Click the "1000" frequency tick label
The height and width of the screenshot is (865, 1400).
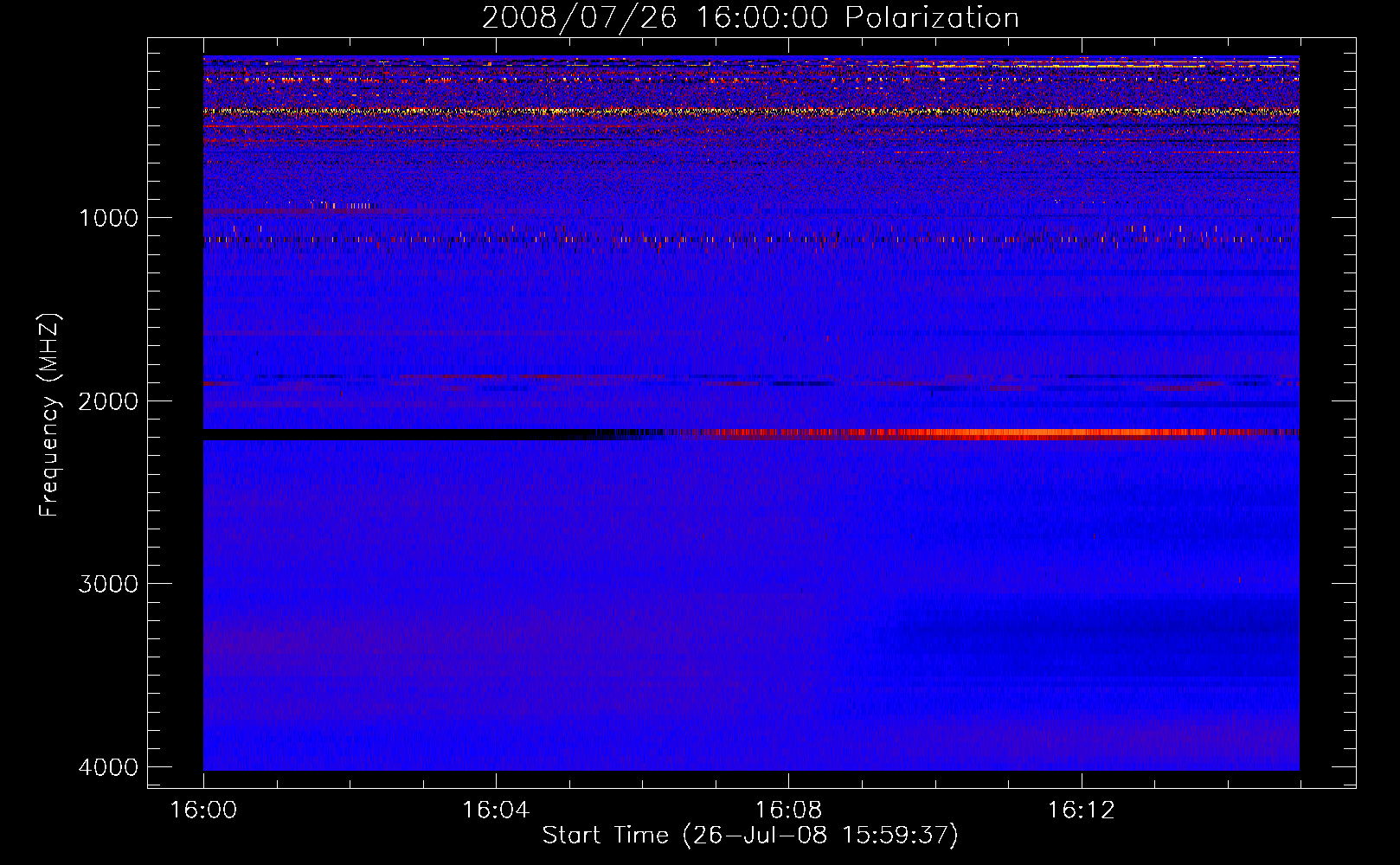(x=108, y=217)
